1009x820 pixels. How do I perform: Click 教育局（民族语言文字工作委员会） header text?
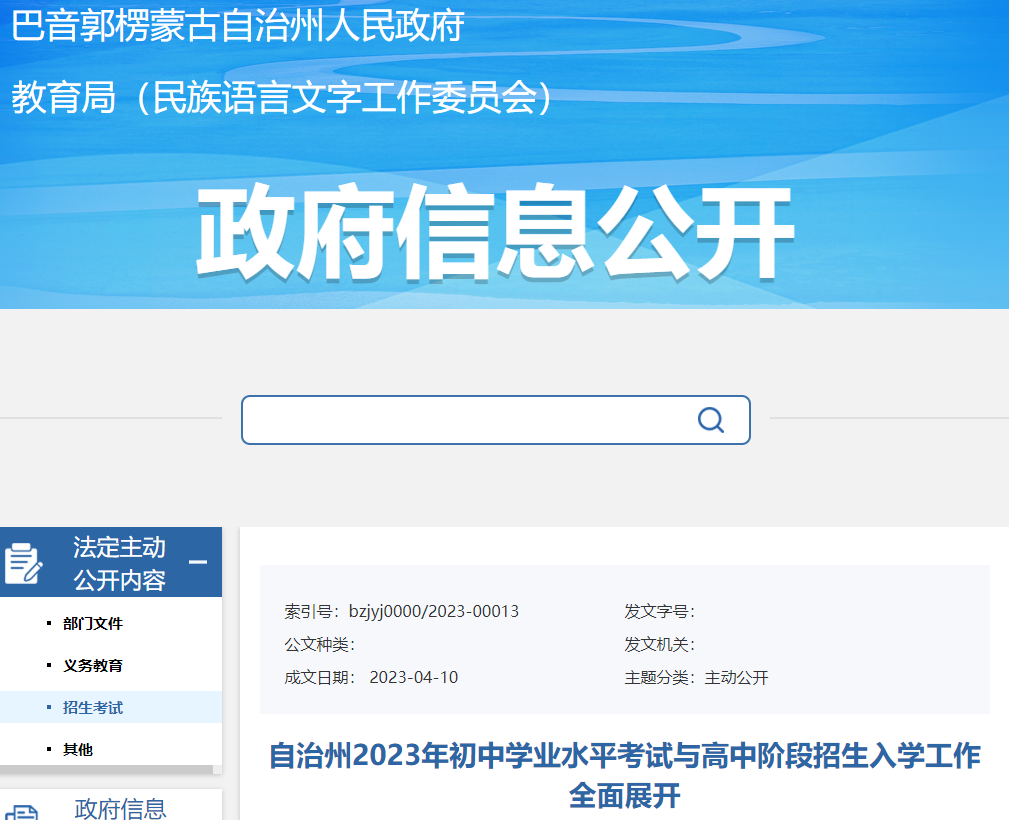282,97
